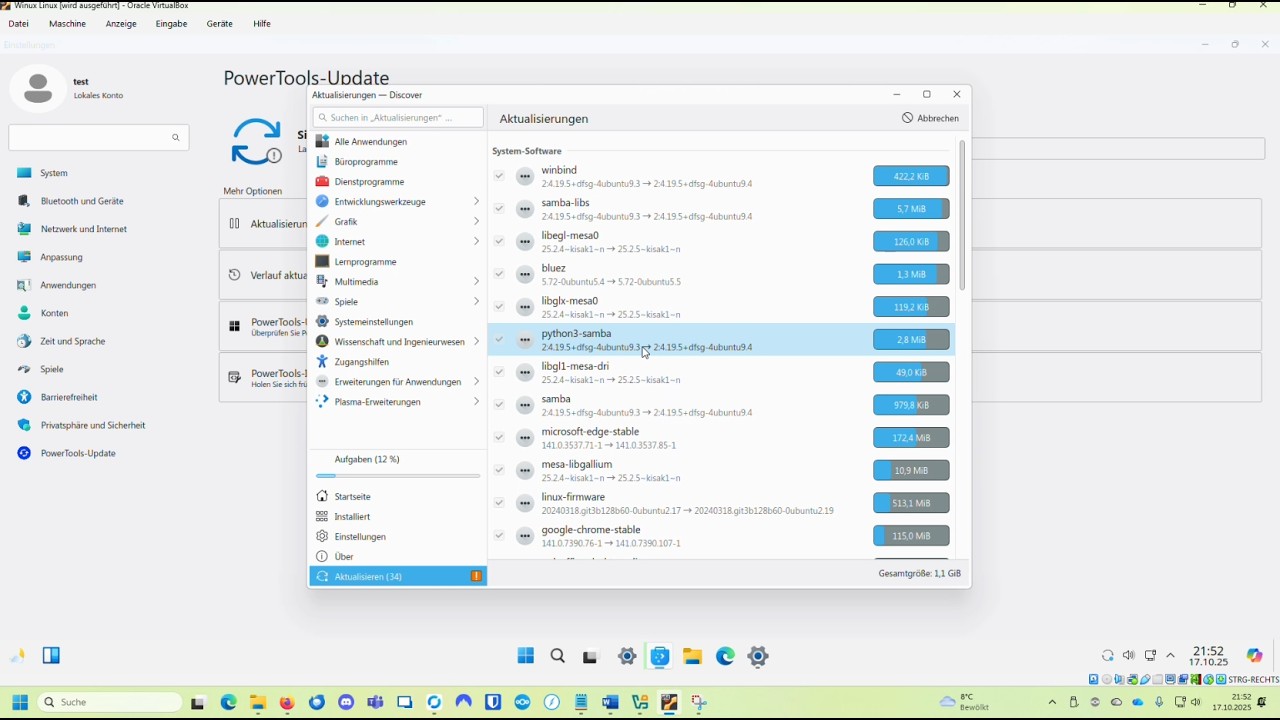Uncheck libglx-mesa0 update checkbox
The image size is (1280, 720).
(x=499, y=307)
